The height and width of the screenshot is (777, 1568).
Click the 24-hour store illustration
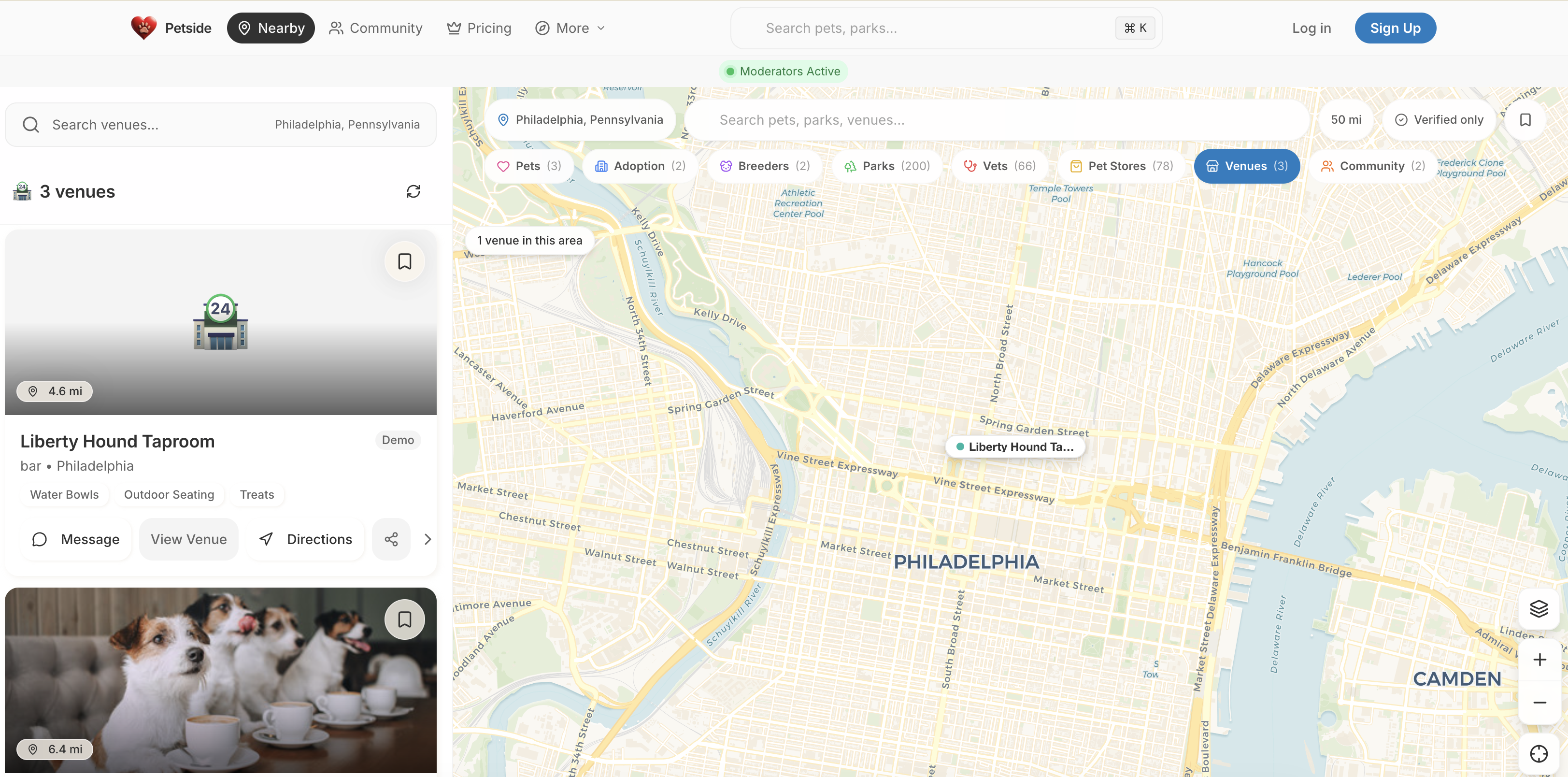tap(220, 321)
